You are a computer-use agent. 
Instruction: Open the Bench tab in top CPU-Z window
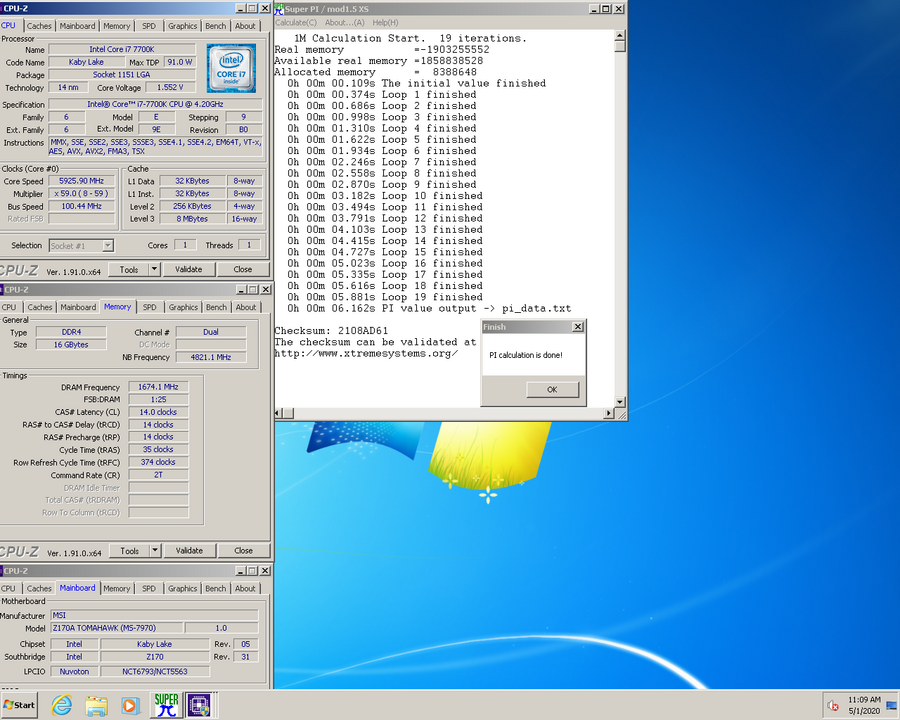point(215,26)
